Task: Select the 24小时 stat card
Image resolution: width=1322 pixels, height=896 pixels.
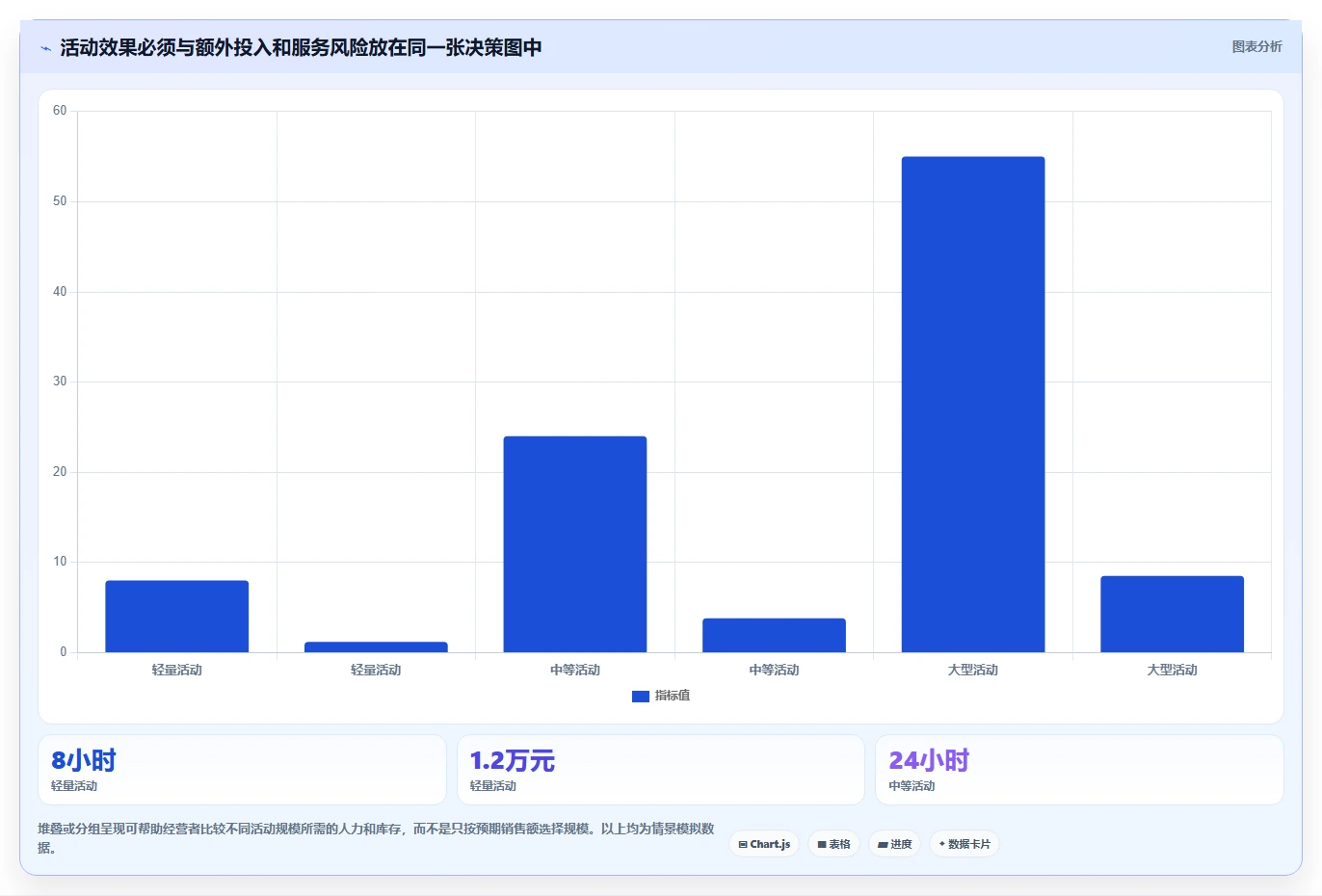Action: click(x=1079, y=770)
